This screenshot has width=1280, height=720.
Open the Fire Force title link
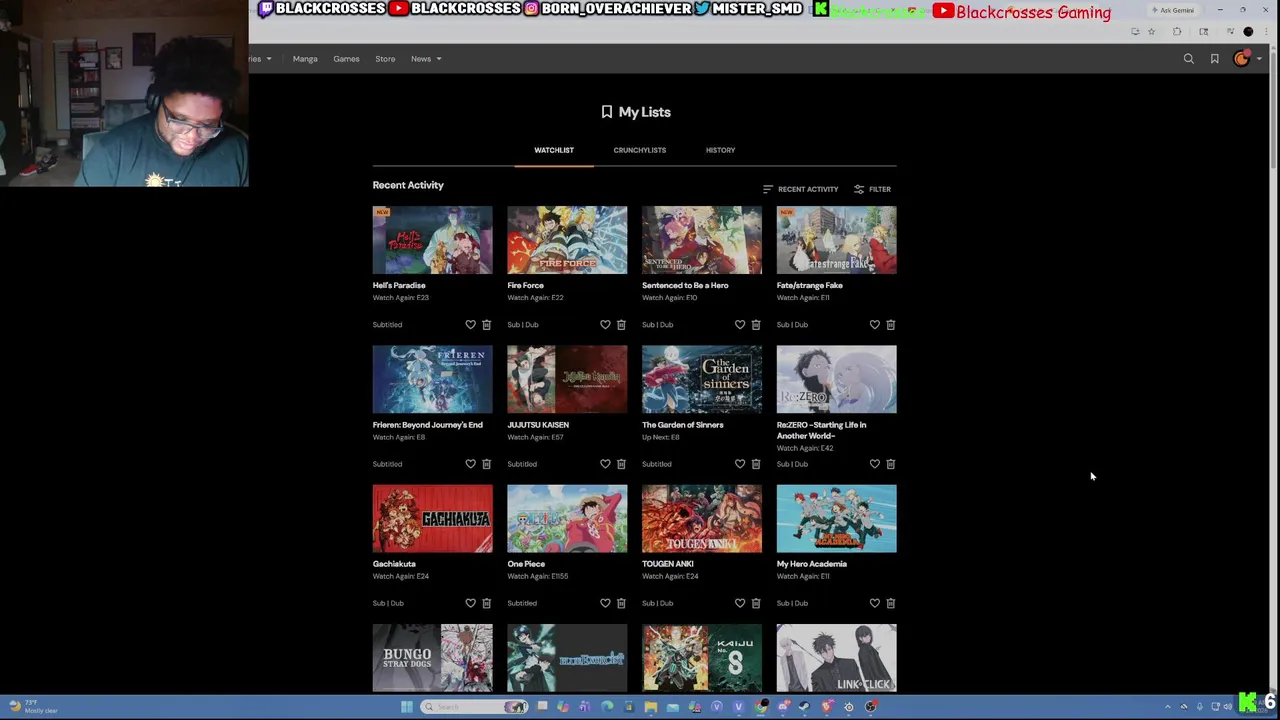click(x=526, y=286)
